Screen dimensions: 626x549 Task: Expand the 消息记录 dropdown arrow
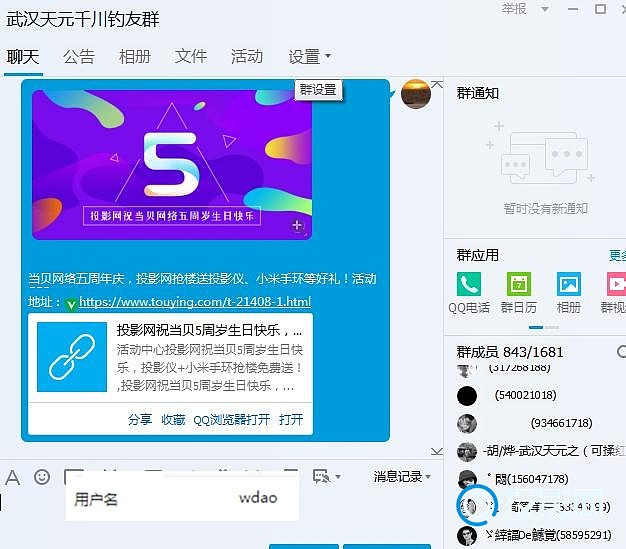(428, 477)
